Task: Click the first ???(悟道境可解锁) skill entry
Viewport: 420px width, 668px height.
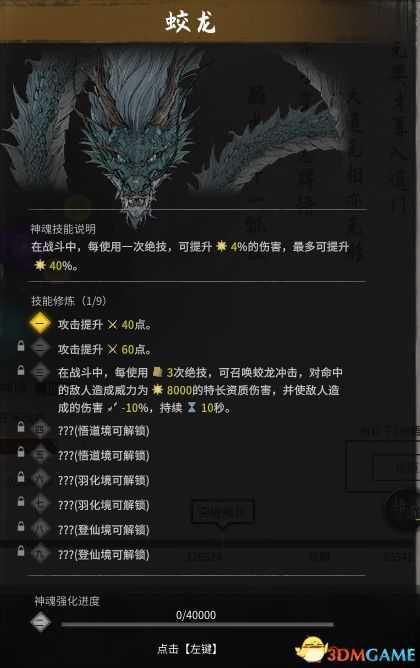Action: click(104, 431)
